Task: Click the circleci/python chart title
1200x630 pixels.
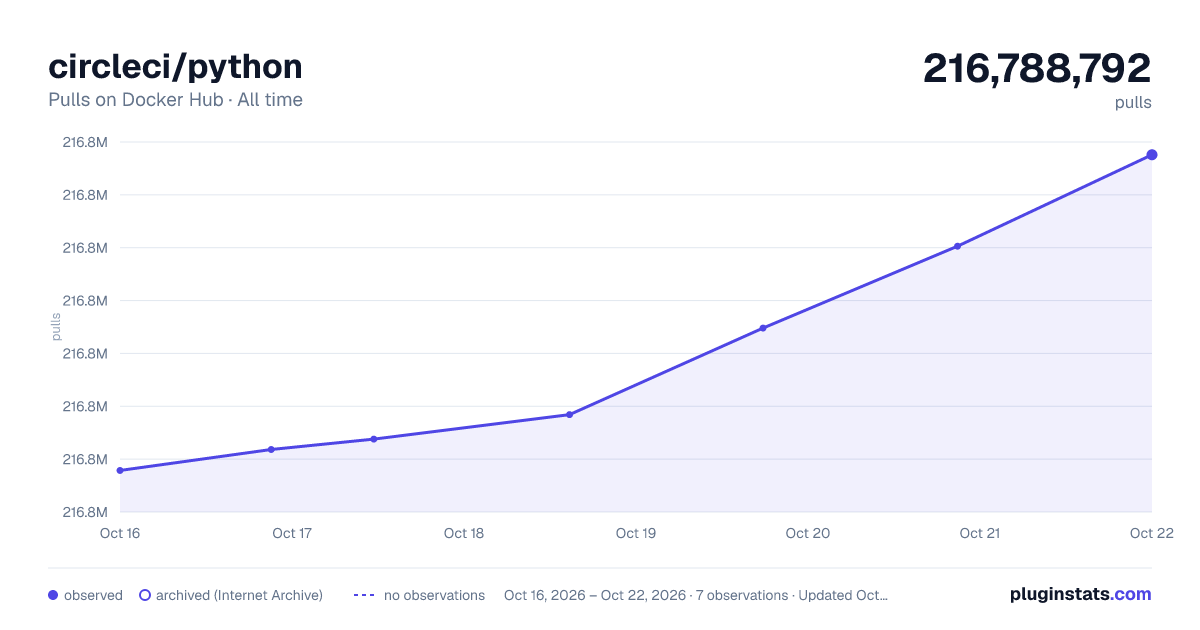Action: 175,67
